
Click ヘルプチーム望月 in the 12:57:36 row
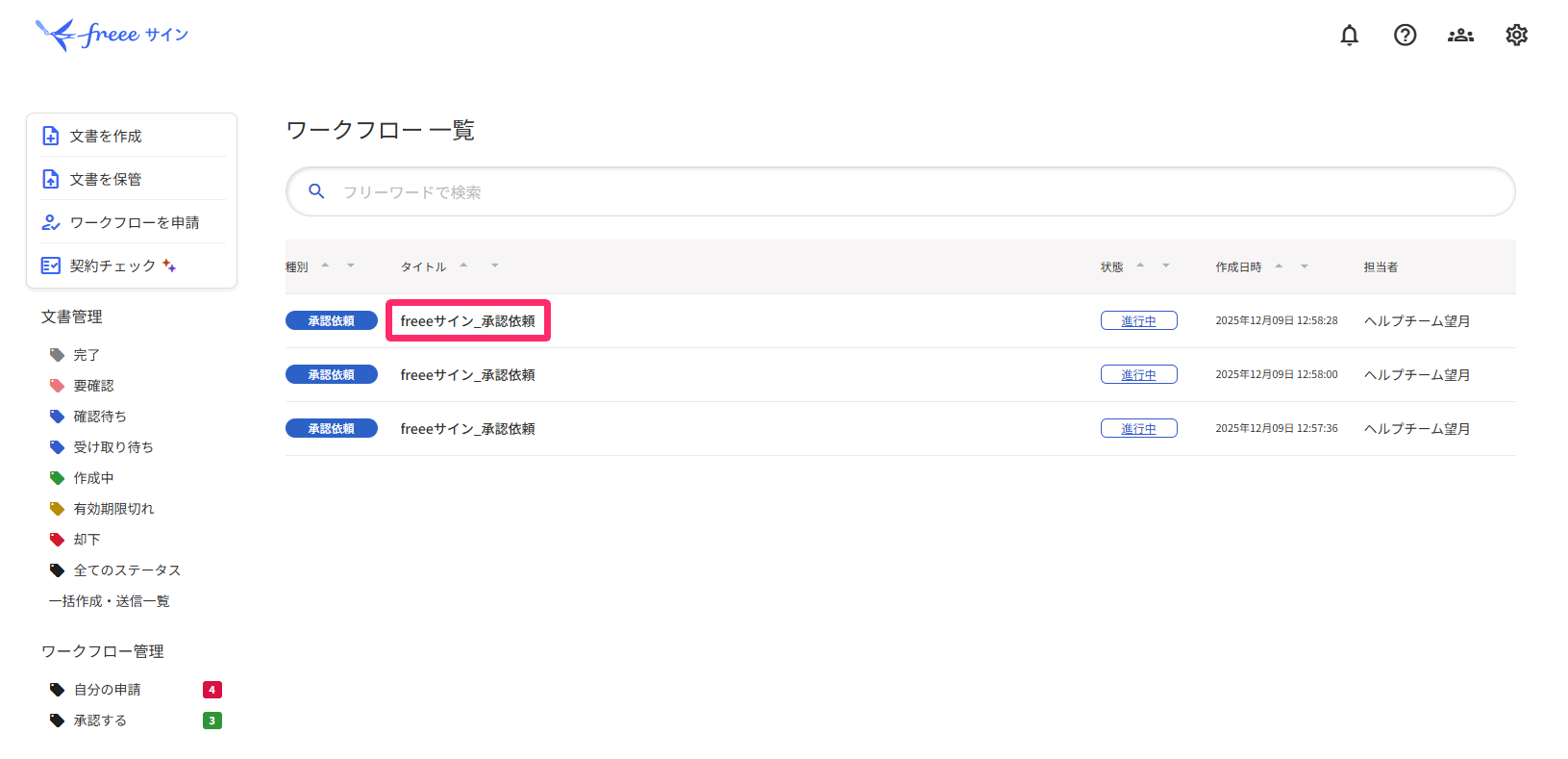click(1417, 429)
